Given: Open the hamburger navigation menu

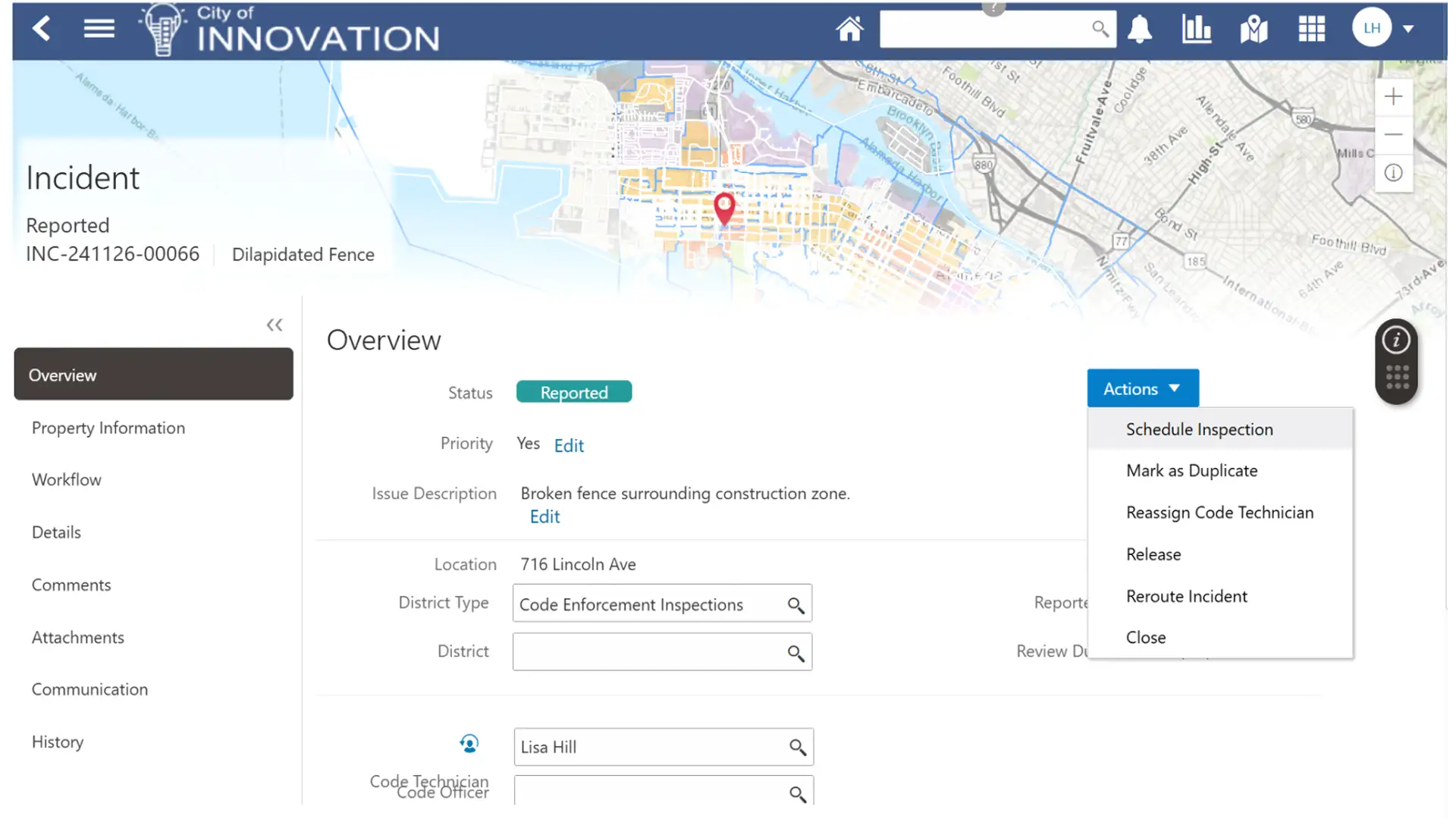Looking at the screenshot, I should point(99,29).
